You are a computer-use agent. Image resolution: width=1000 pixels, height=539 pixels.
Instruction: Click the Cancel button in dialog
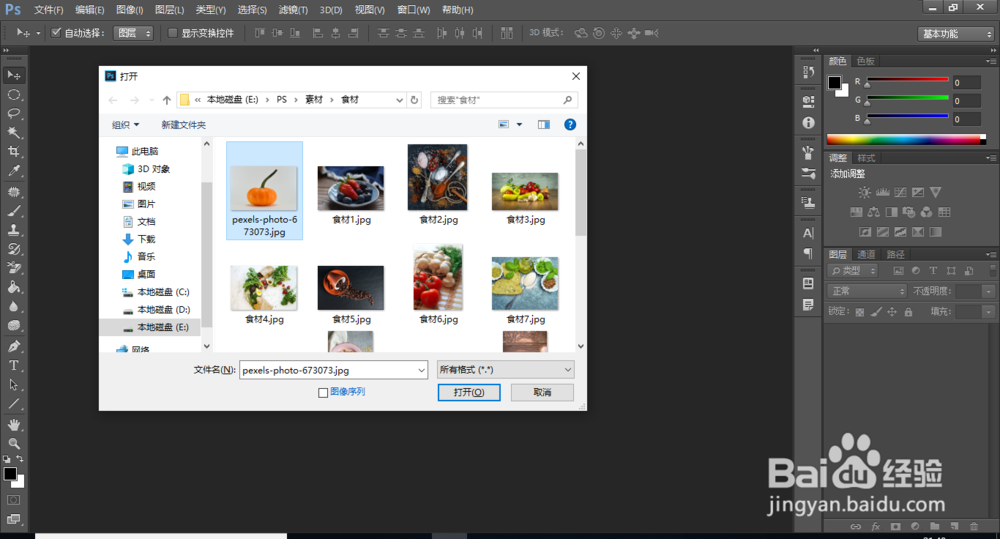coord(542,392)
